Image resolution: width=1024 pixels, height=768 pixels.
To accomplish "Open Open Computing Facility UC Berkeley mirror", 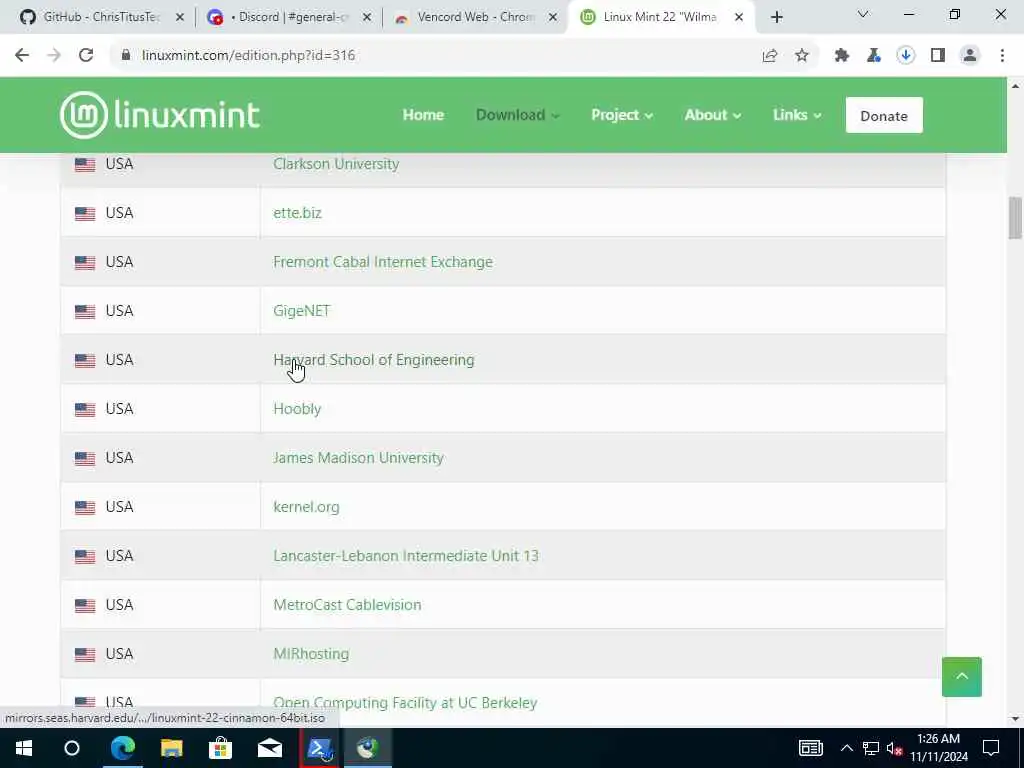I will pos(405,703).
